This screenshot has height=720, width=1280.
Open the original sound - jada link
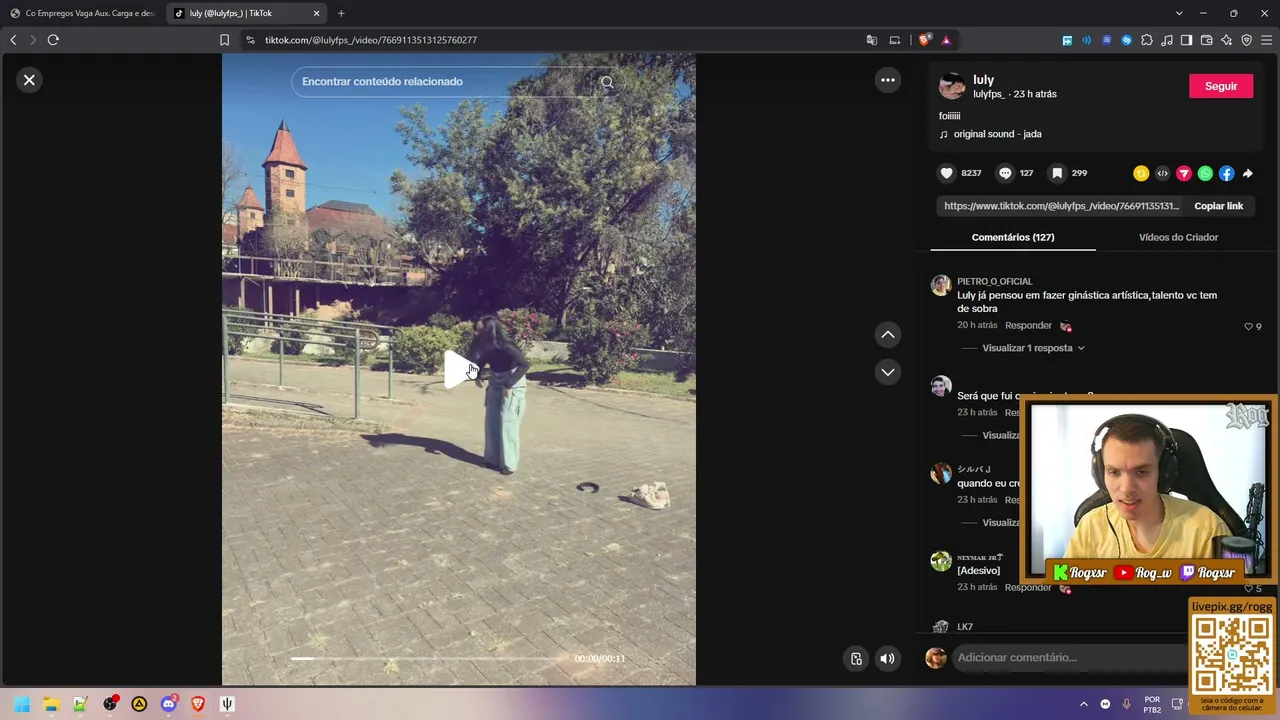(997, 134)
